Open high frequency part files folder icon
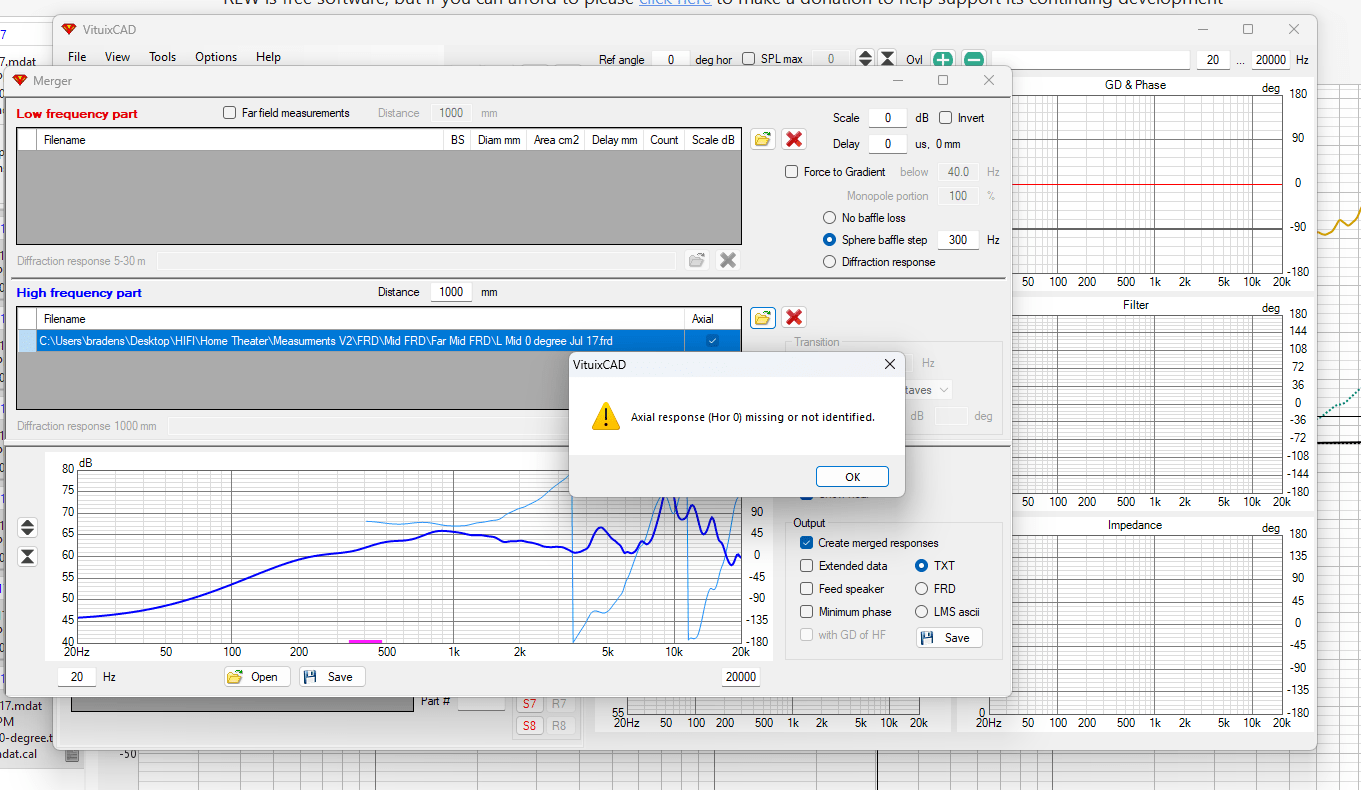 (763, 318)
